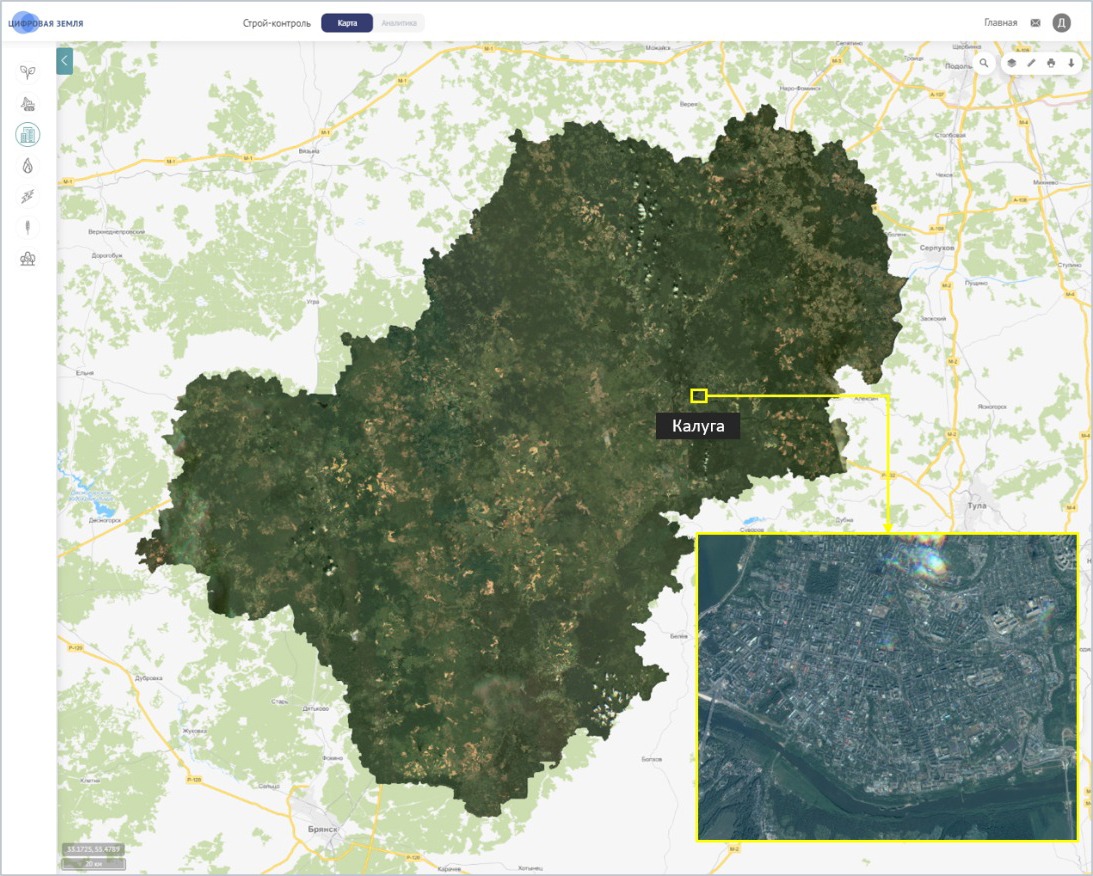Switch to the Карта tab
Screen dimensions: 1093x876
(347, 23)
